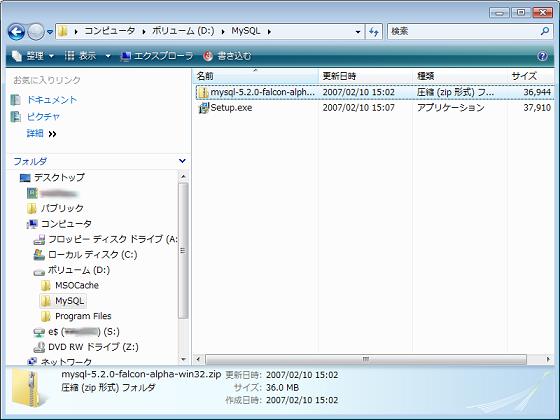Click the 37,910 size cell
This screenshot has width=560, height=420.
coord(537,108)
